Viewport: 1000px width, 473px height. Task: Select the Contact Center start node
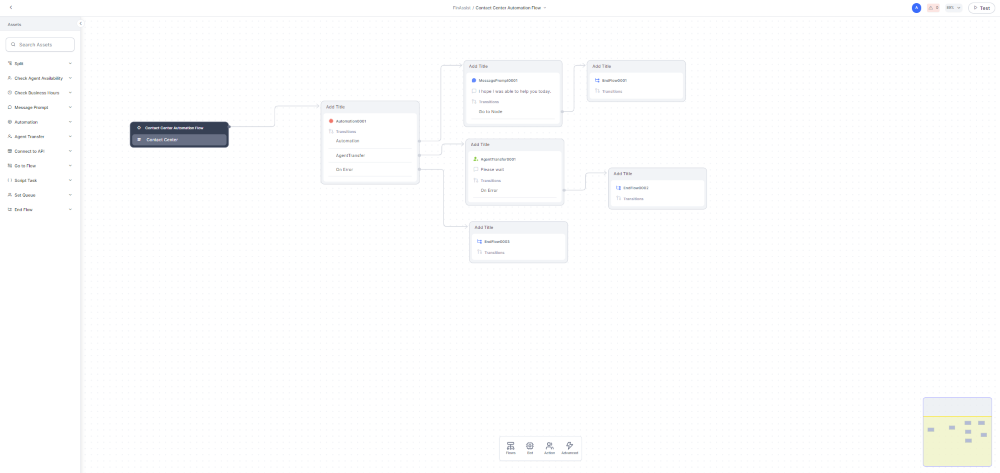[179, 139]
